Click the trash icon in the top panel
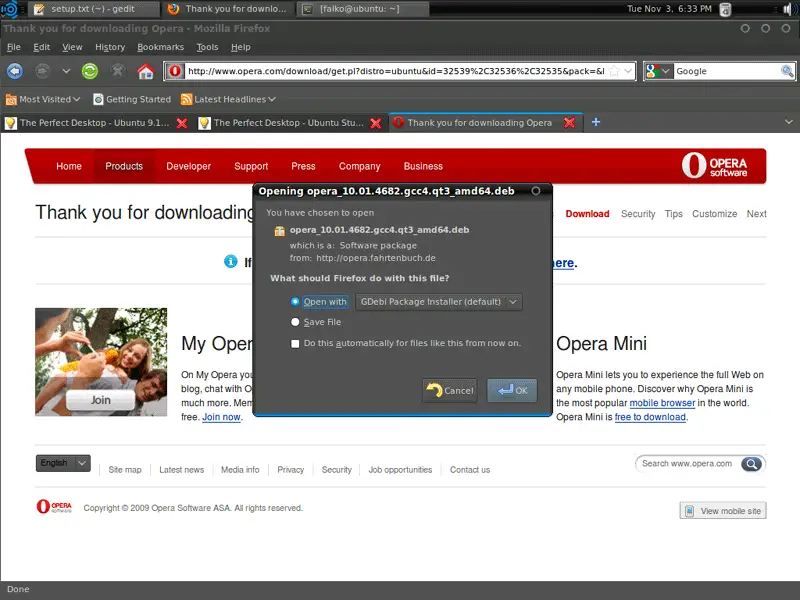This screenshot has width=800, height=600. [x=725, y=9]
